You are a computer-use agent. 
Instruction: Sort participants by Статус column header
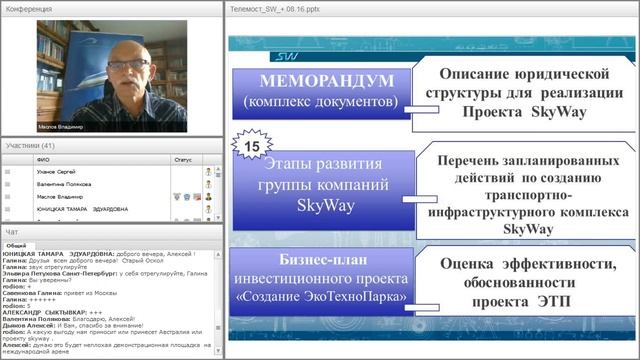186,160
